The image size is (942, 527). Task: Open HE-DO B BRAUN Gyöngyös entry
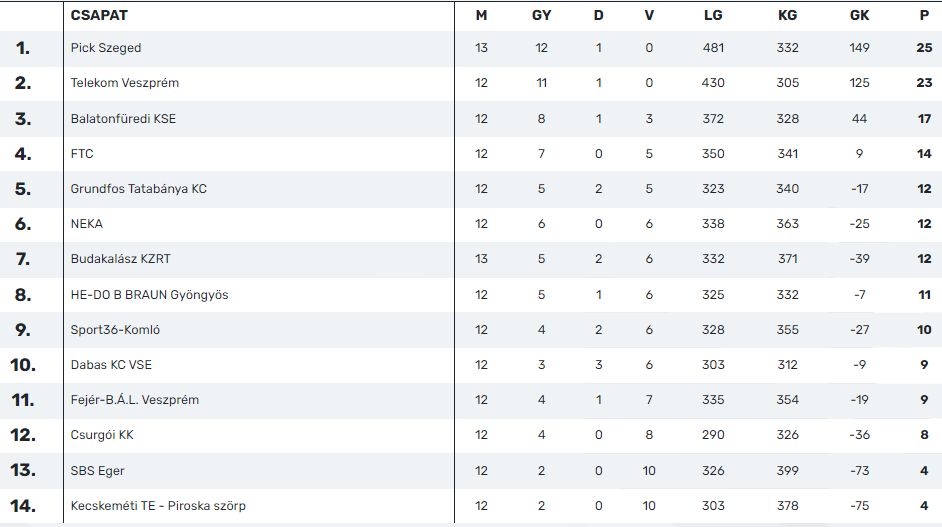(x=150, y=294)
